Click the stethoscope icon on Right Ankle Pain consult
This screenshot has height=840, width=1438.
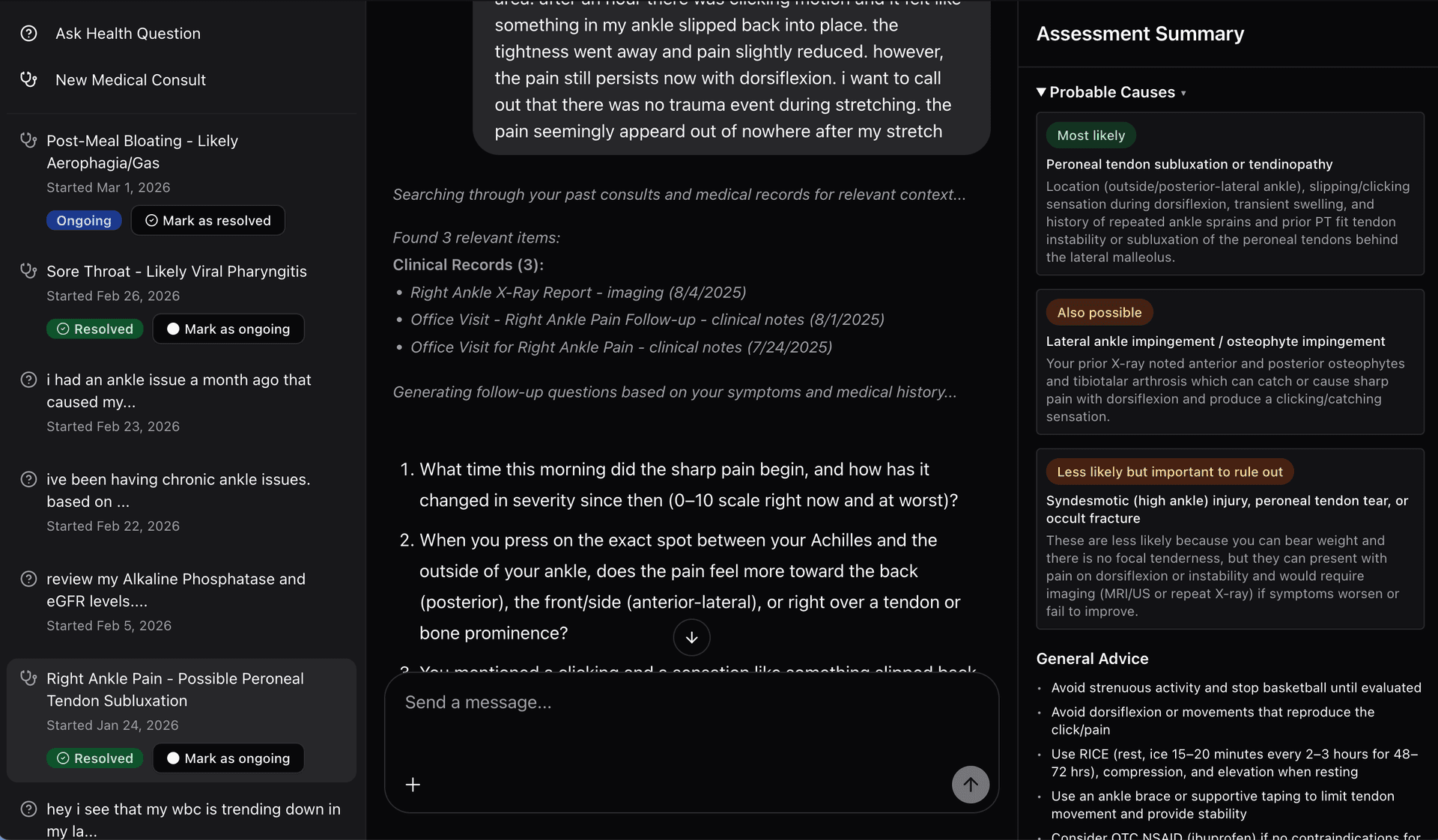coord(28,678)
